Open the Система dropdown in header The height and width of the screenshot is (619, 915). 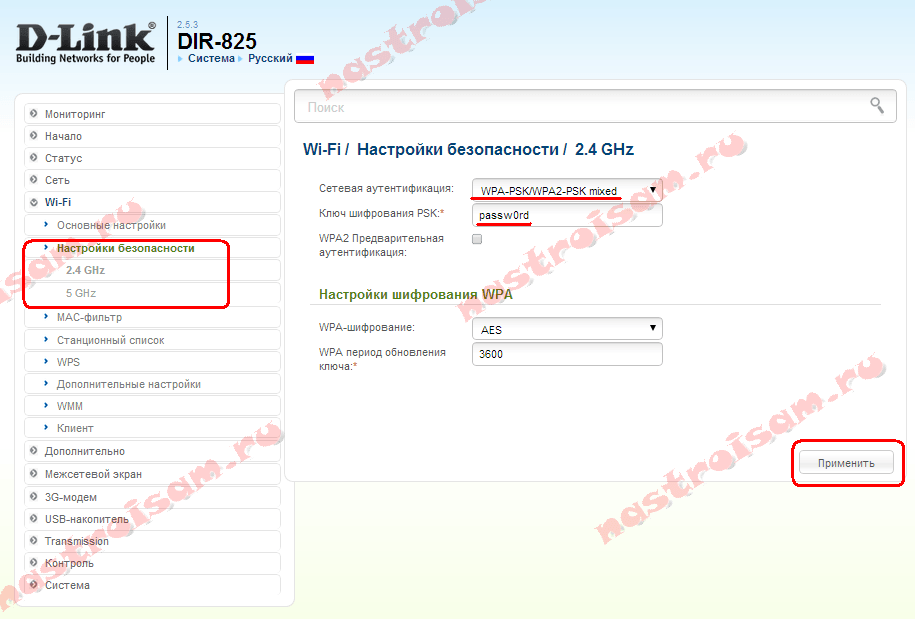pyautogui.click(x=210, y=59)
